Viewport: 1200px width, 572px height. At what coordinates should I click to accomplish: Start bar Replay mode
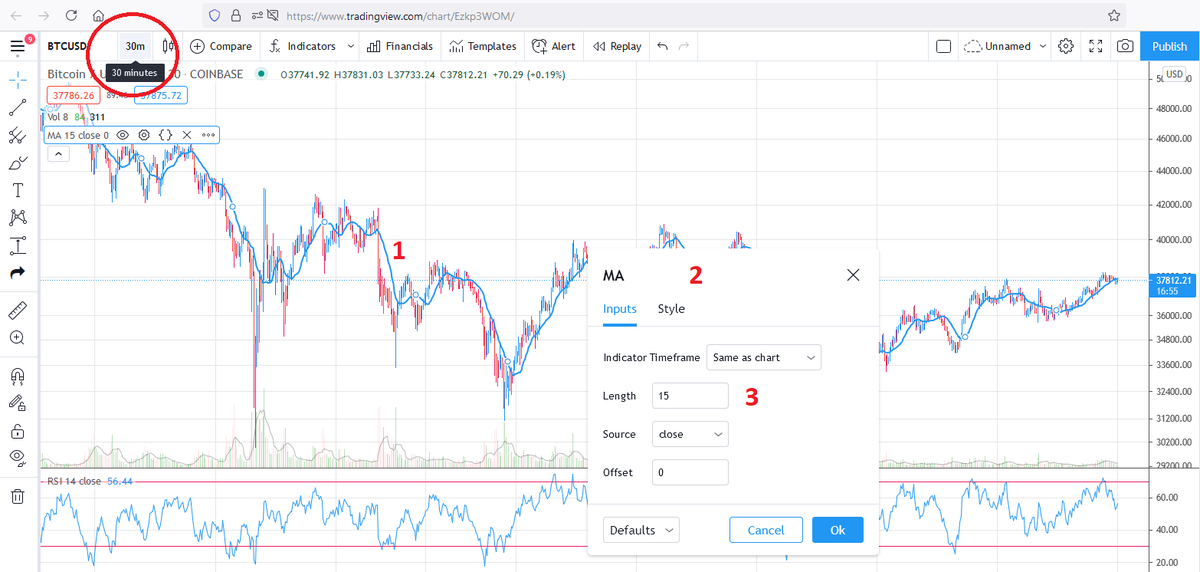[617, 46]
